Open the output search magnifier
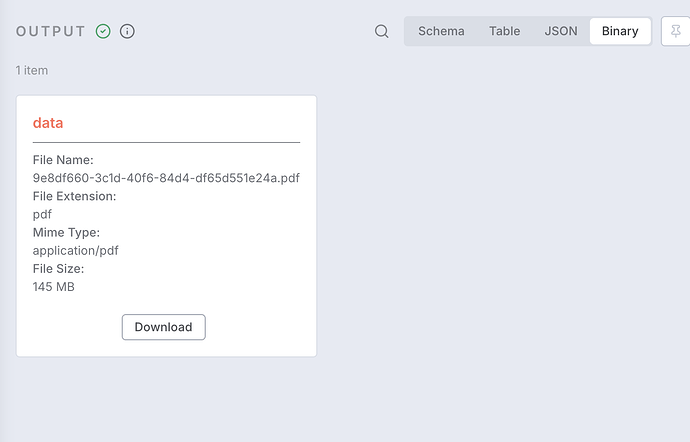 (381, 31)
